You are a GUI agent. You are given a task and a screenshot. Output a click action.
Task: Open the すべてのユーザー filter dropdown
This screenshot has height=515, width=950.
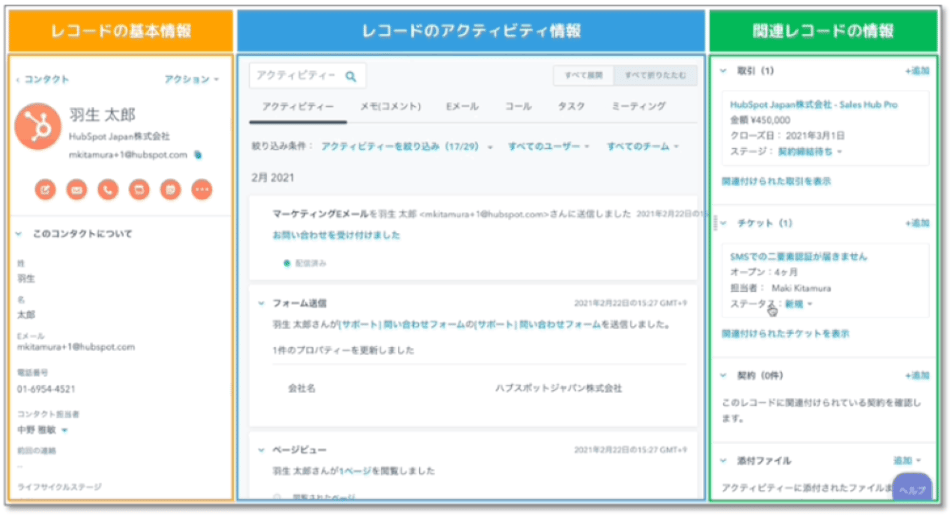548,147
